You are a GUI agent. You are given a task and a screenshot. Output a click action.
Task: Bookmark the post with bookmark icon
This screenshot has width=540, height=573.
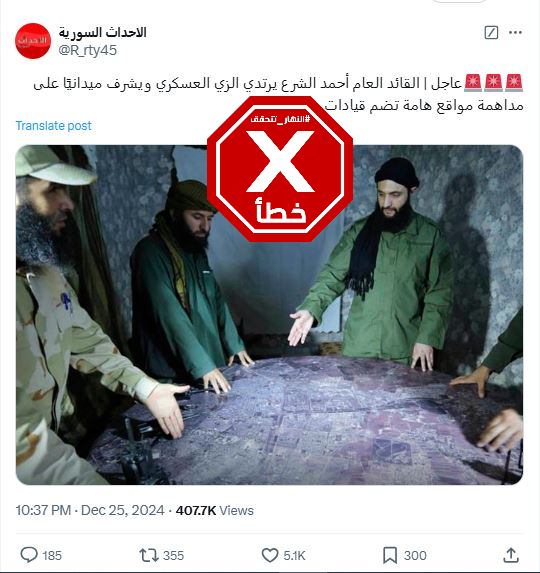pyautogui.click(x=390, y=555)
